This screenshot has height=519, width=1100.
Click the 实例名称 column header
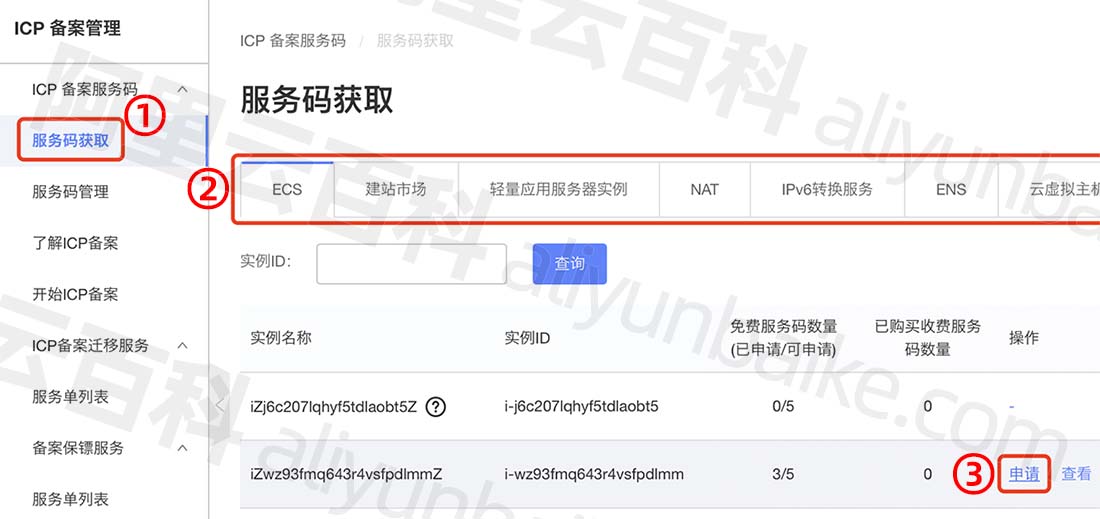281,338
